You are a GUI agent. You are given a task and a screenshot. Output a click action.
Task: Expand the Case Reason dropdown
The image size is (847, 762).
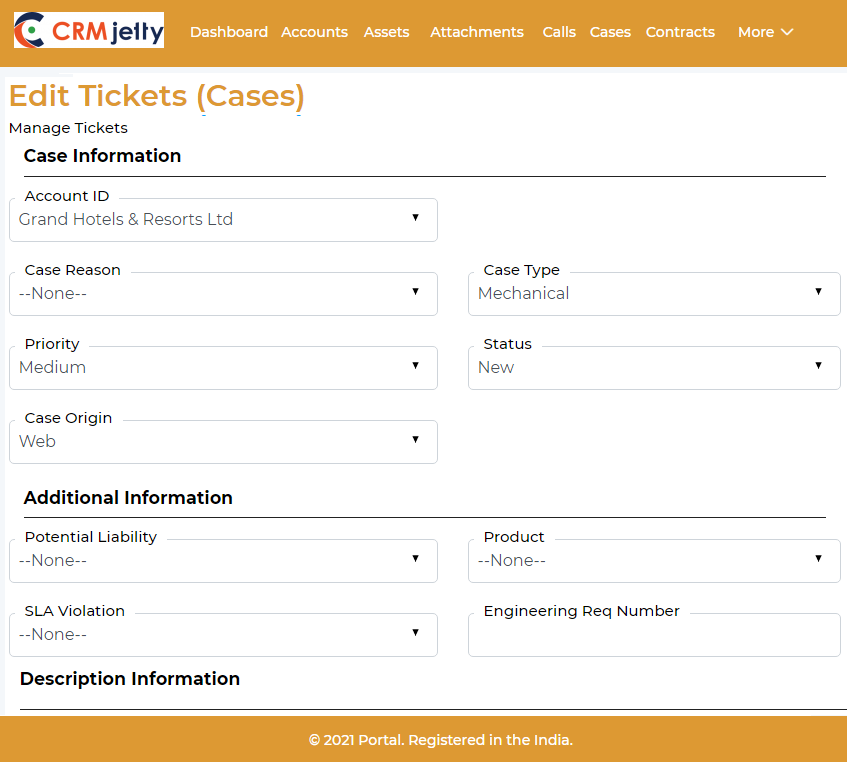223,294
